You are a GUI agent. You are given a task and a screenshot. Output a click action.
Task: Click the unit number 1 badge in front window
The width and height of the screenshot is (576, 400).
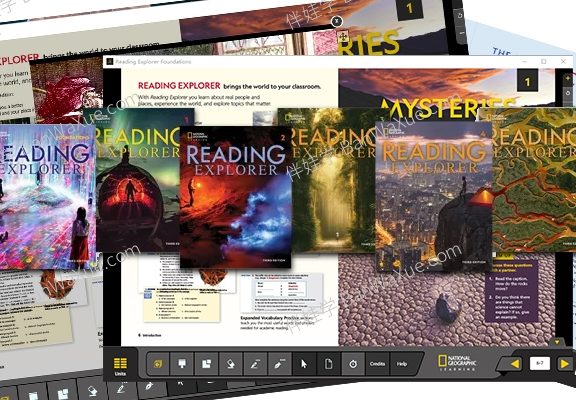(528, 81)
